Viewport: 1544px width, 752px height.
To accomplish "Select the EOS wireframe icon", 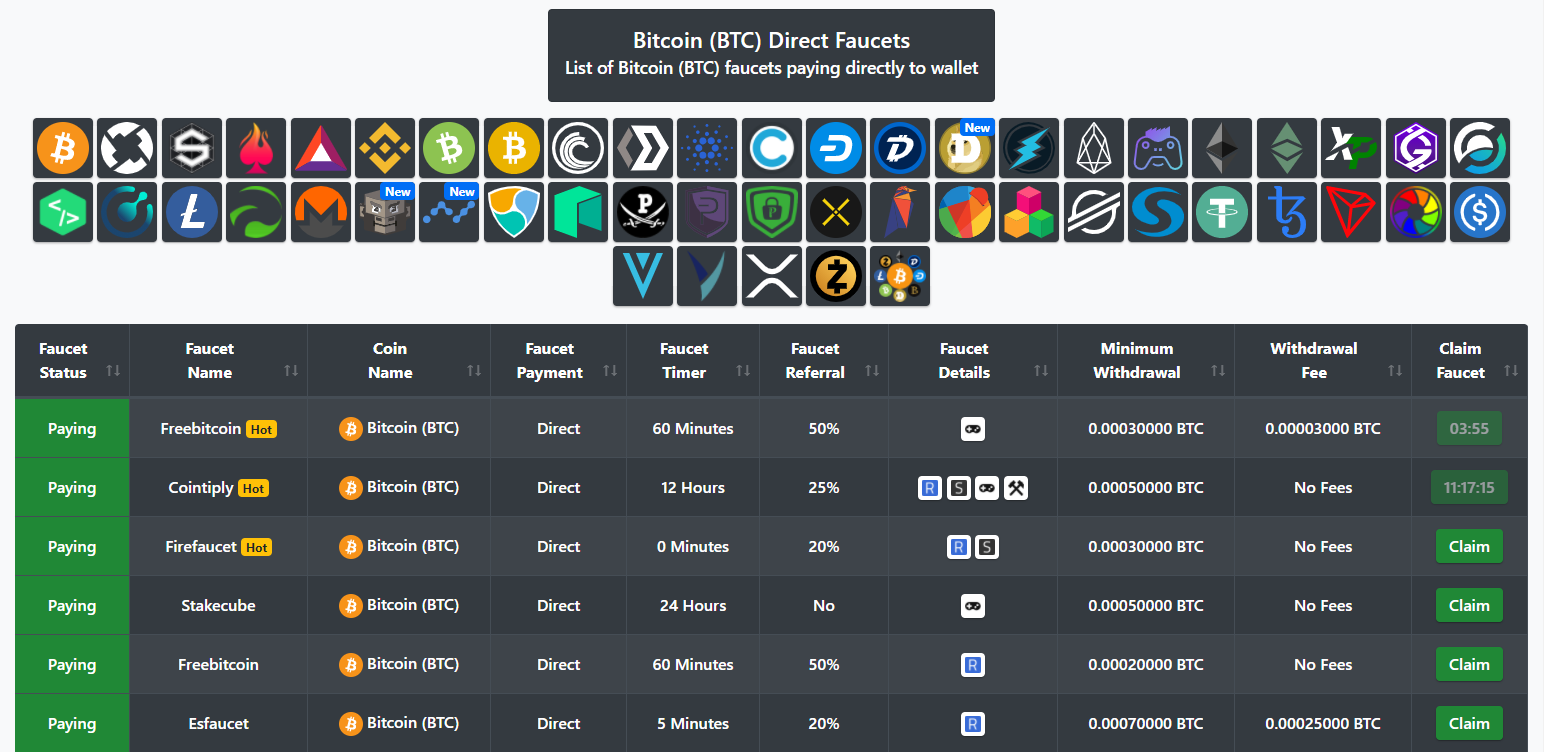I will [1093, 148].
